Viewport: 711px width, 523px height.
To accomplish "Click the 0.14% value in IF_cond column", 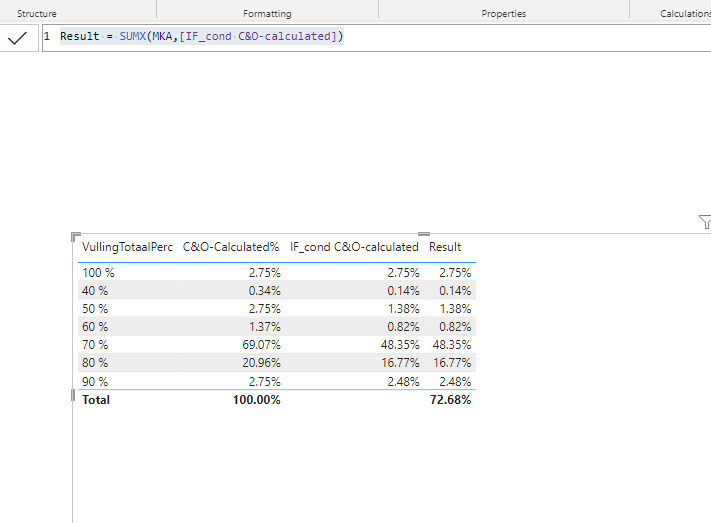I will point(403,291).
